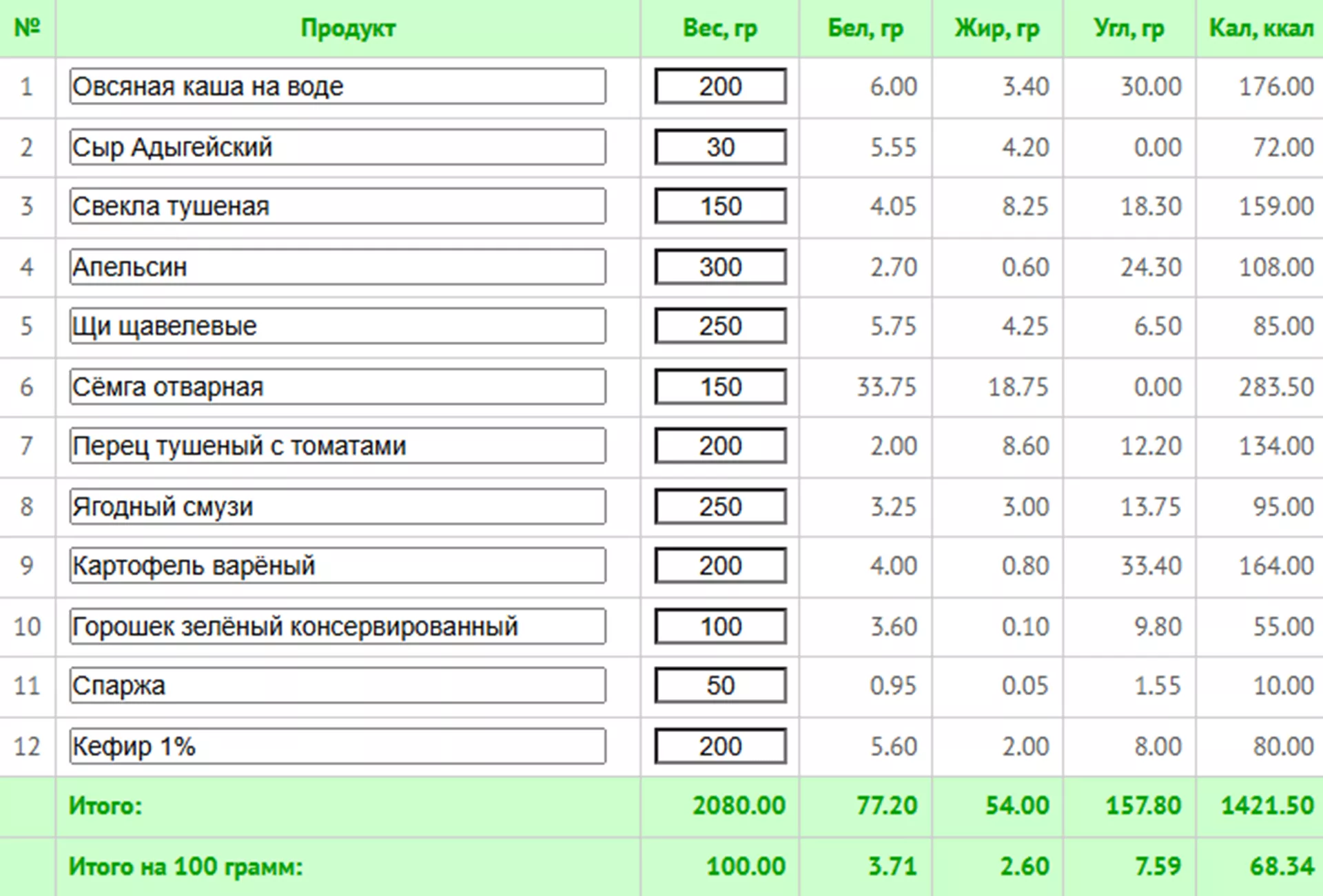Click the 'Итого на 100 грамм:' label

185,866
